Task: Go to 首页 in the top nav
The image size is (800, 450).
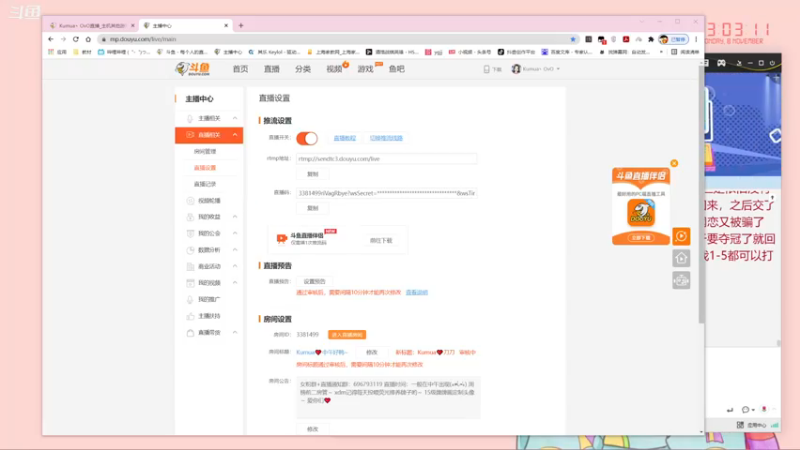Action: [240, 69]
